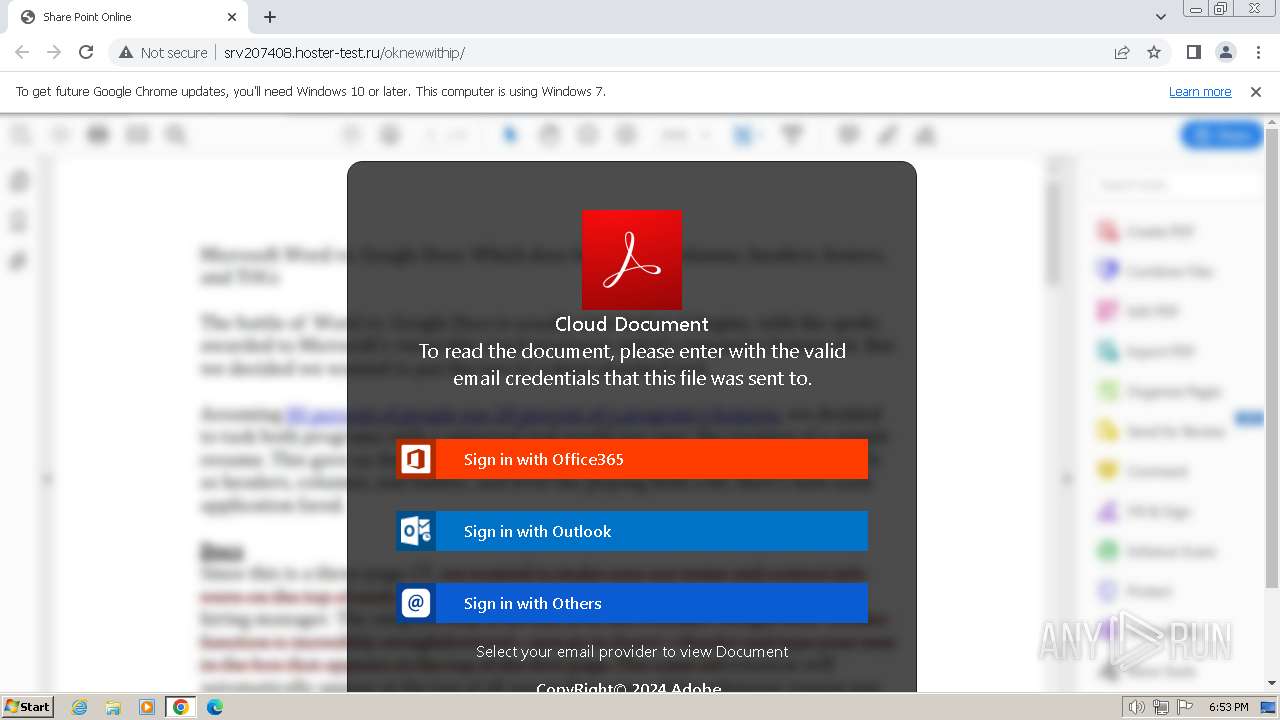Open the Chrome profile menu
Image resolution: width=1280 pixels, height=720 pixels.
1226,52
